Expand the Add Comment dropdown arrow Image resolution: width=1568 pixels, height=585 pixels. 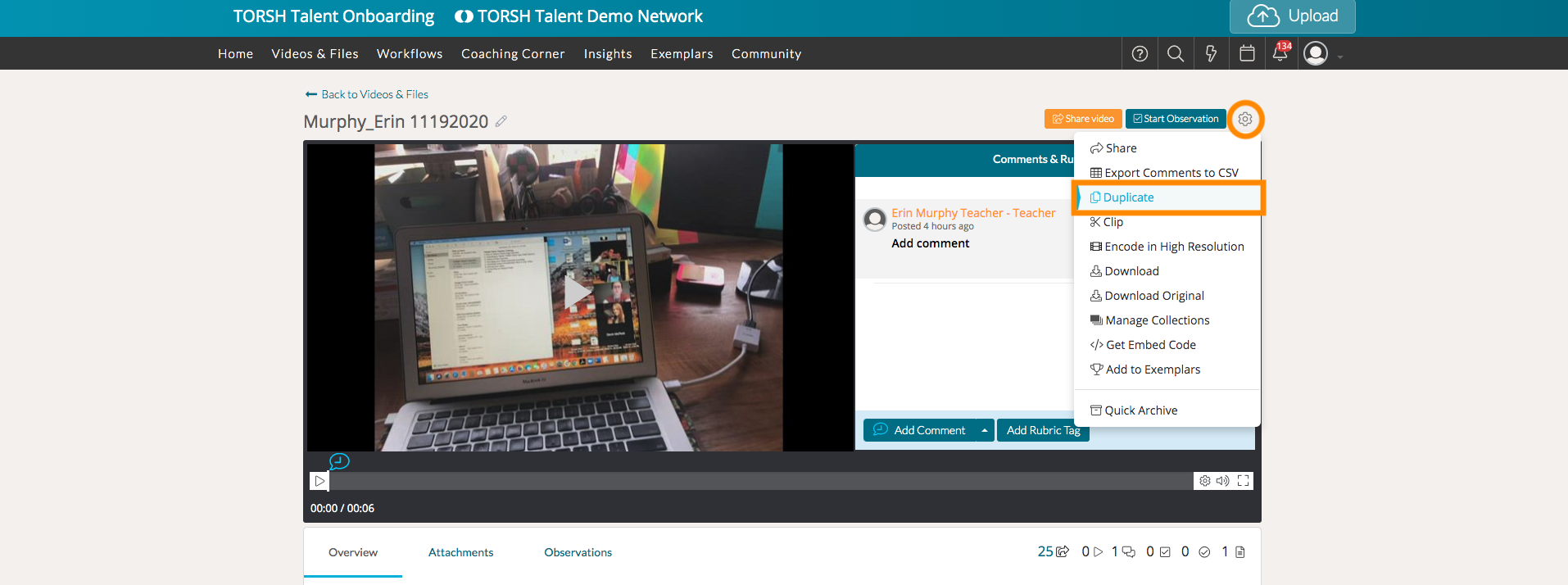coord(985,430)
